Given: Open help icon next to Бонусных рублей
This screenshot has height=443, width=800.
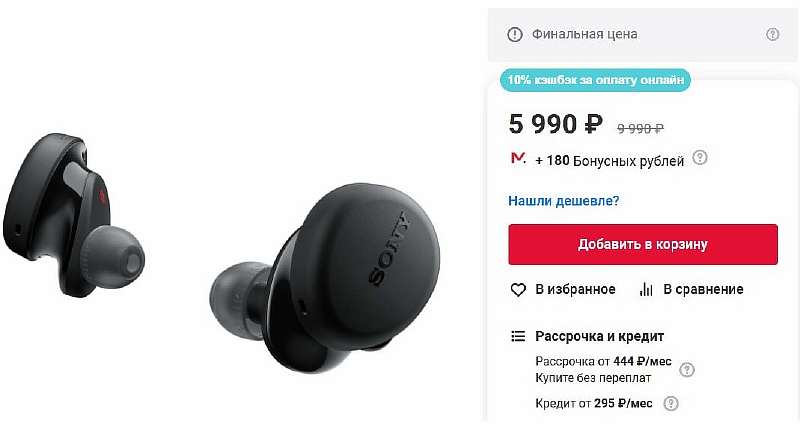Looking at the screenshot, I should coord(700,158).
